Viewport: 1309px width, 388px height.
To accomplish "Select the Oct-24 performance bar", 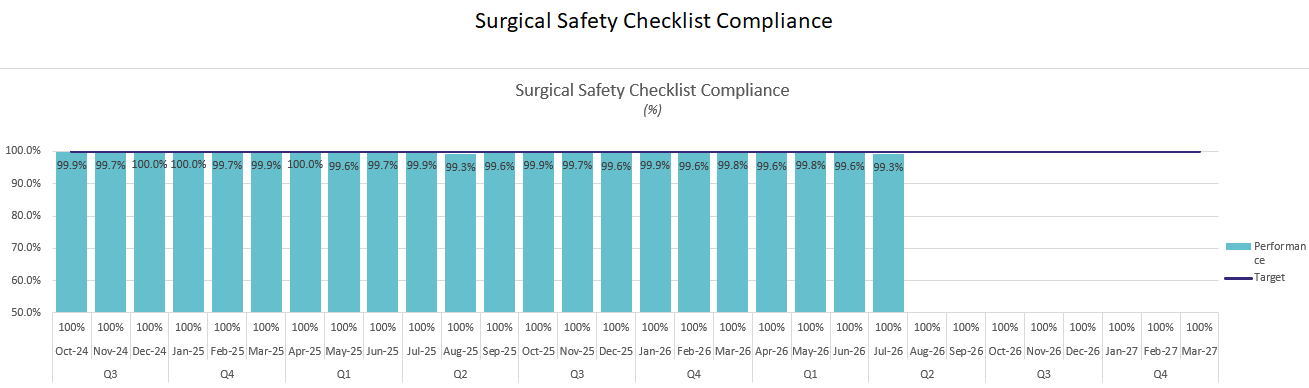I will pos(71,232).
